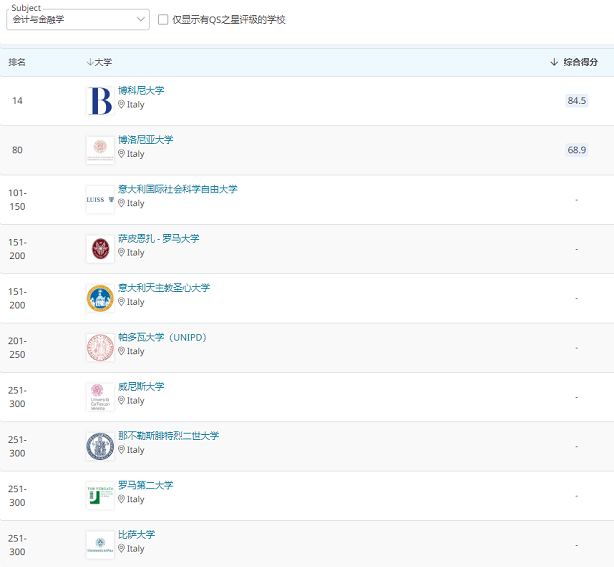Image resolution: width=614 pixels, height=567 pixels.
Task: Open 帕多瓦大学（UNIPD）link
Action: pos(163,337)
